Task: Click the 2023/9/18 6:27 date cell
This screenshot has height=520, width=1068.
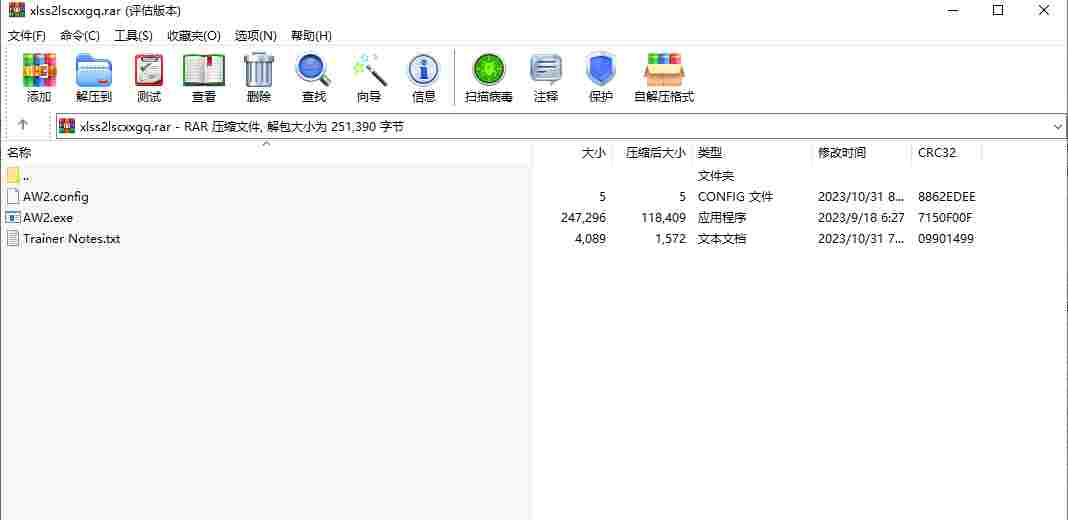Action: click(x=862, y=217)
